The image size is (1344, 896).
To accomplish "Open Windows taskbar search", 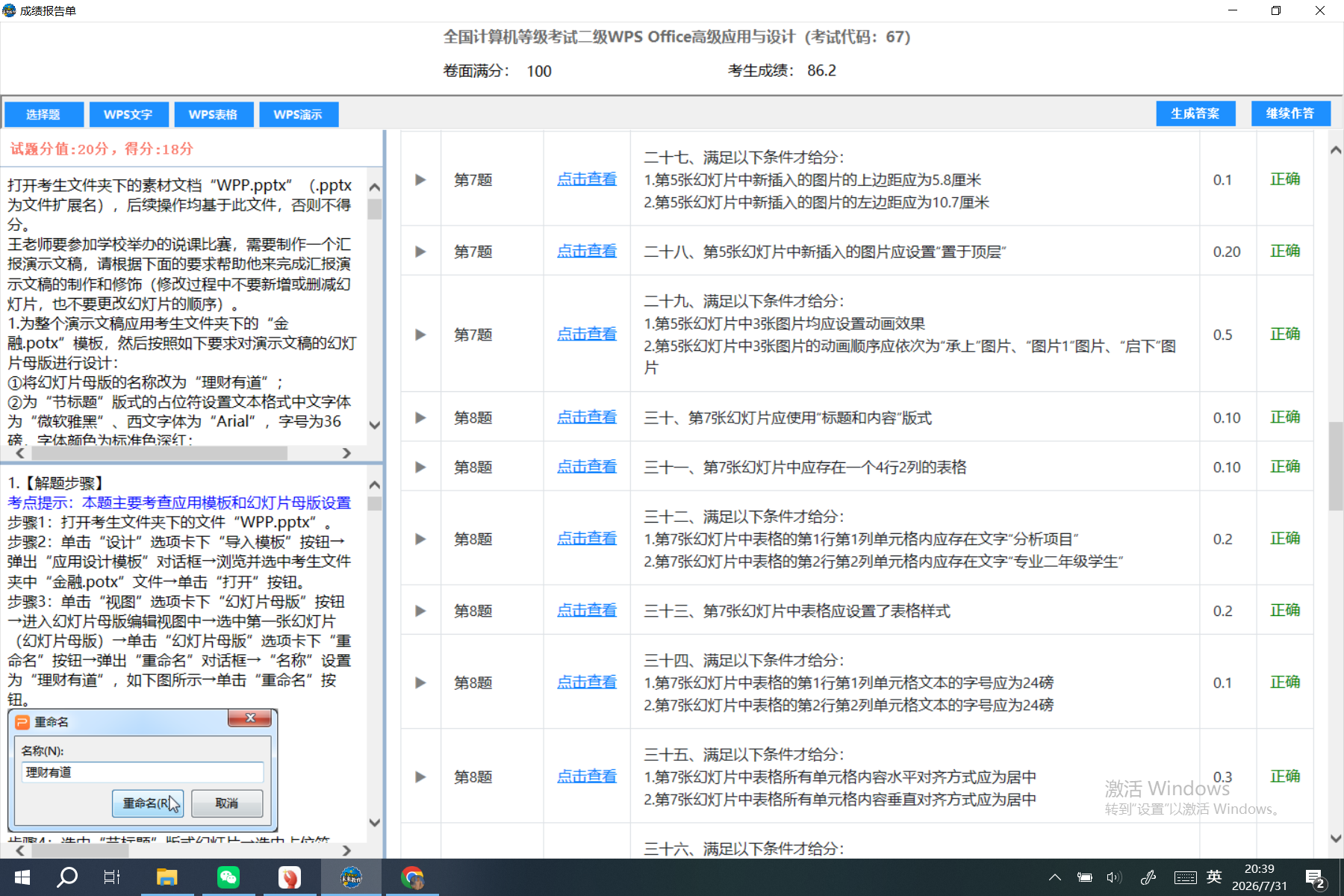I will [x=67, y=877].
